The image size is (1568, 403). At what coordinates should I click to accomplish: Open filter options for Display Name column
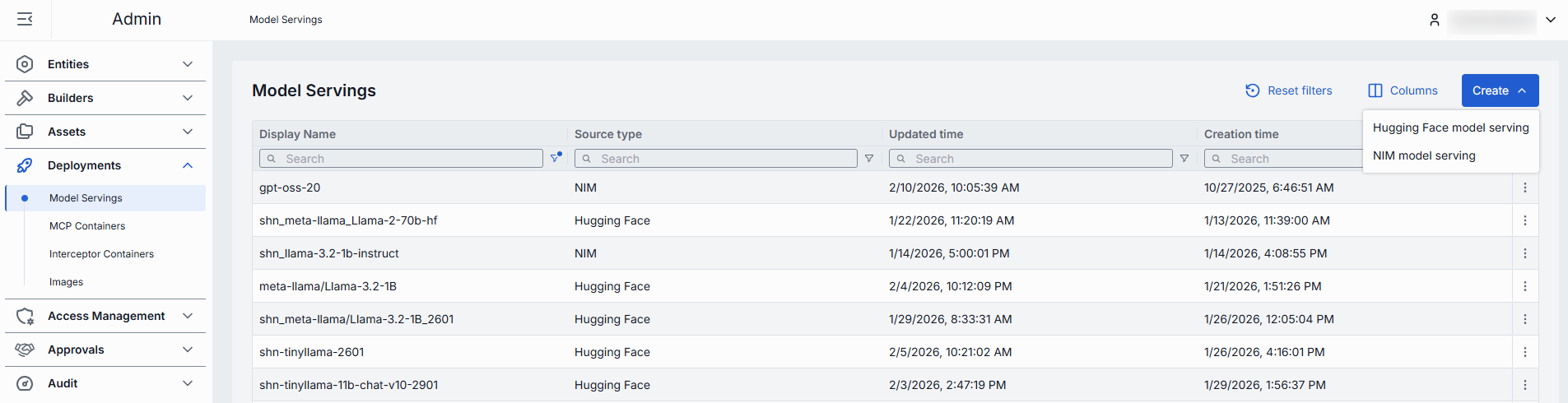tap(556, 158)
